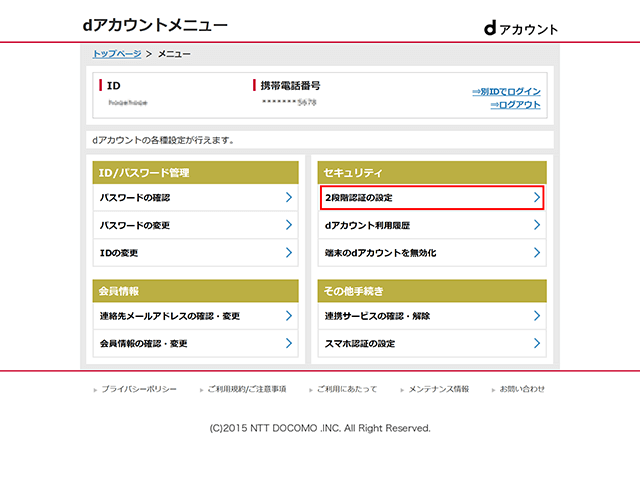Open 連携サービスの確認・解除 menu item
This screenshot has width=640, height=480.
432,316
